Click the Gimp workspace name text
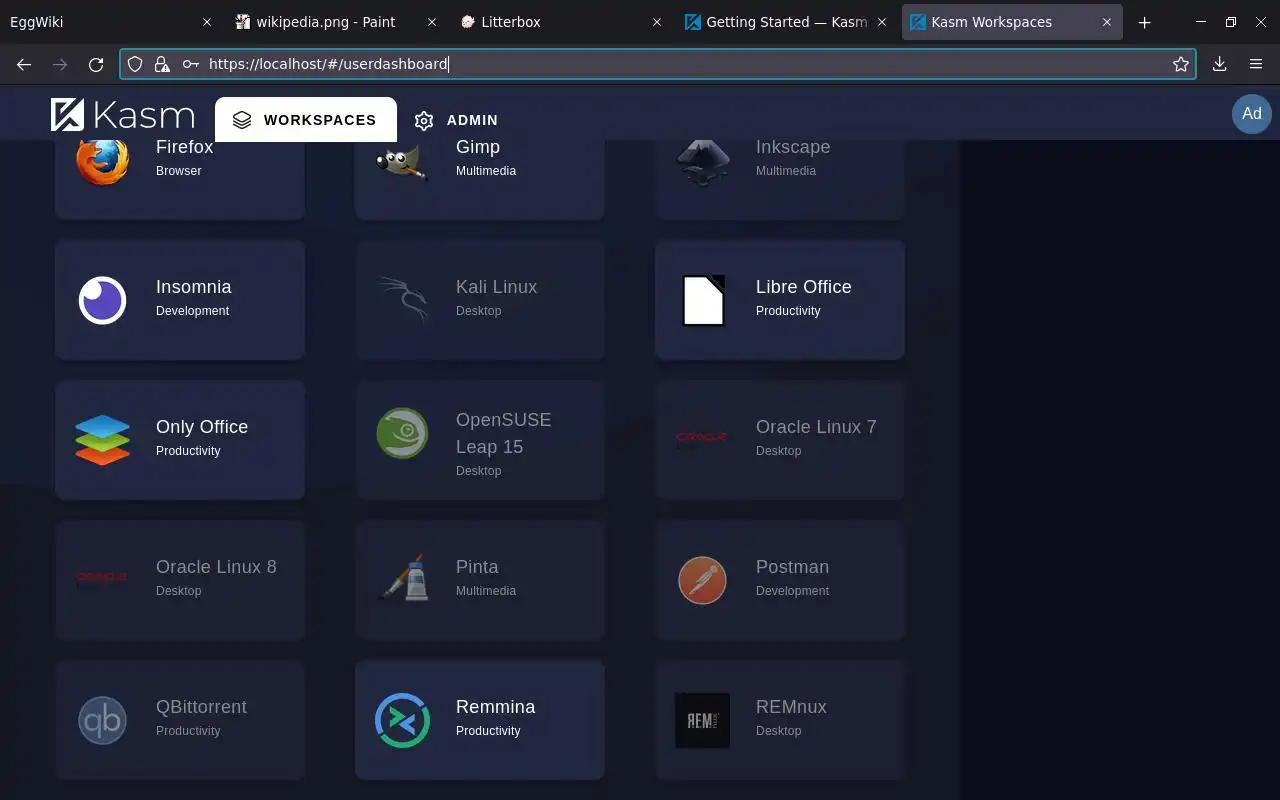 click(478, 146)
